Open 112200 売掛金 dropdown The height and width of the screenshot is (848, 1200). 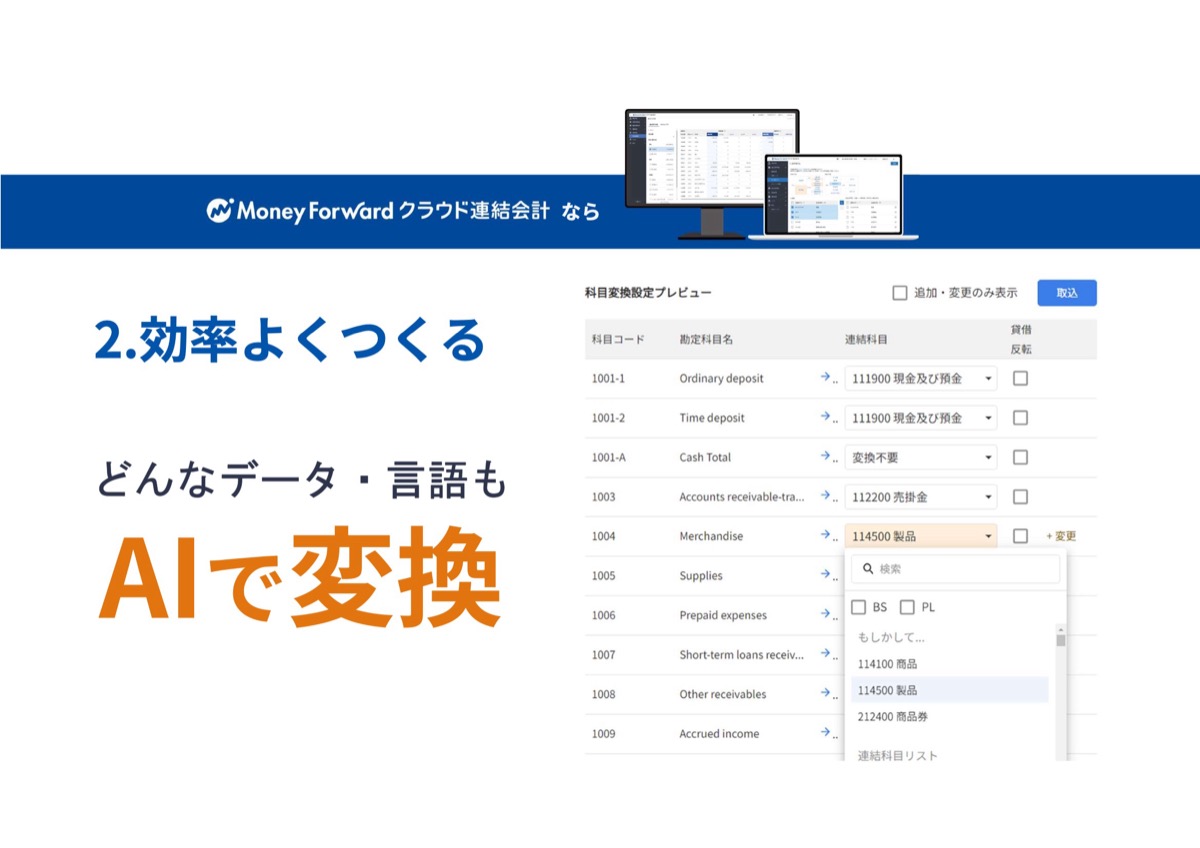coord(921,497)
